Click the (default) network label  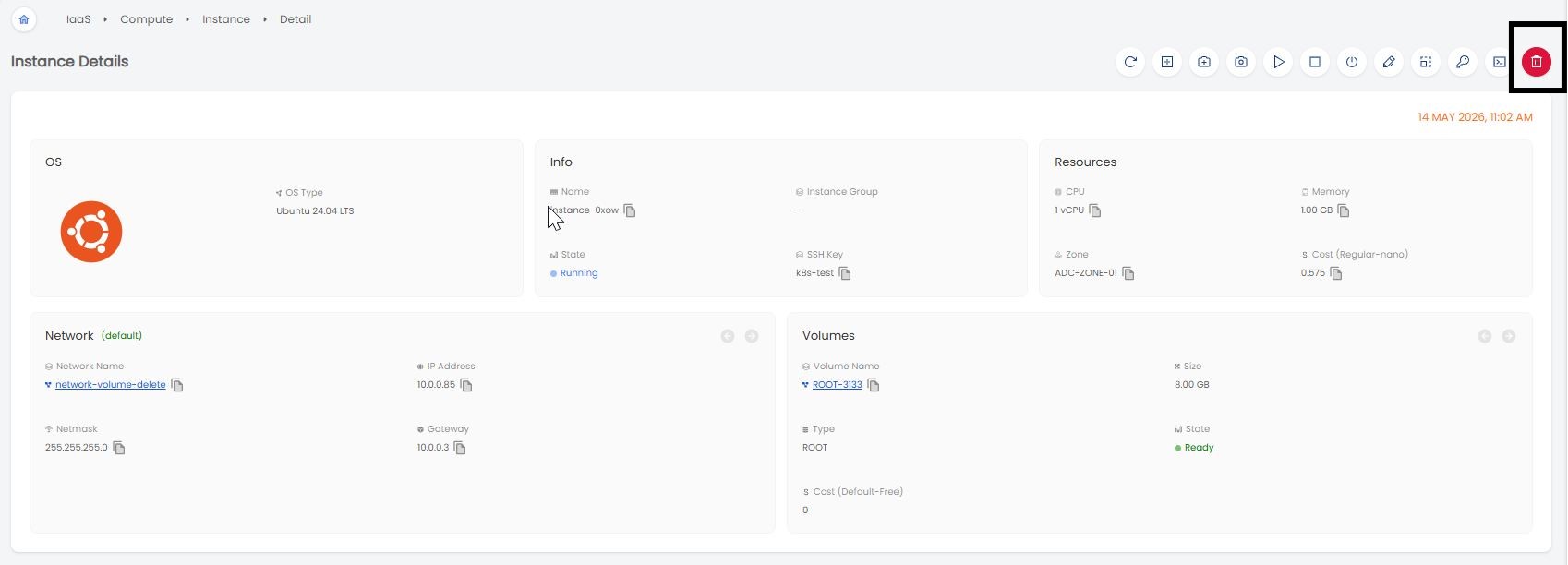pyautogui.click(x=122, y=336)
